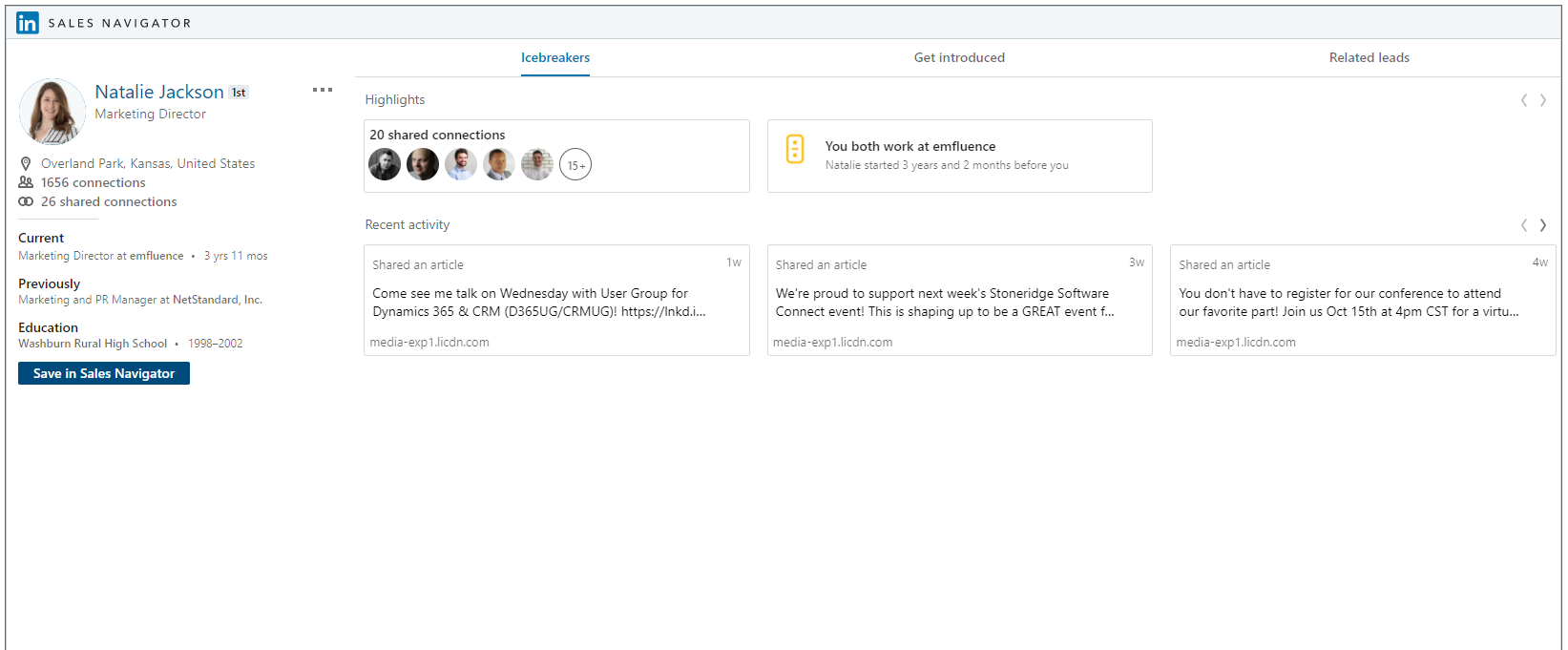This screenshot has height=650, width=1568.
Task: Open NetStandard, Inc. company link
Action: tap(218, 300)
